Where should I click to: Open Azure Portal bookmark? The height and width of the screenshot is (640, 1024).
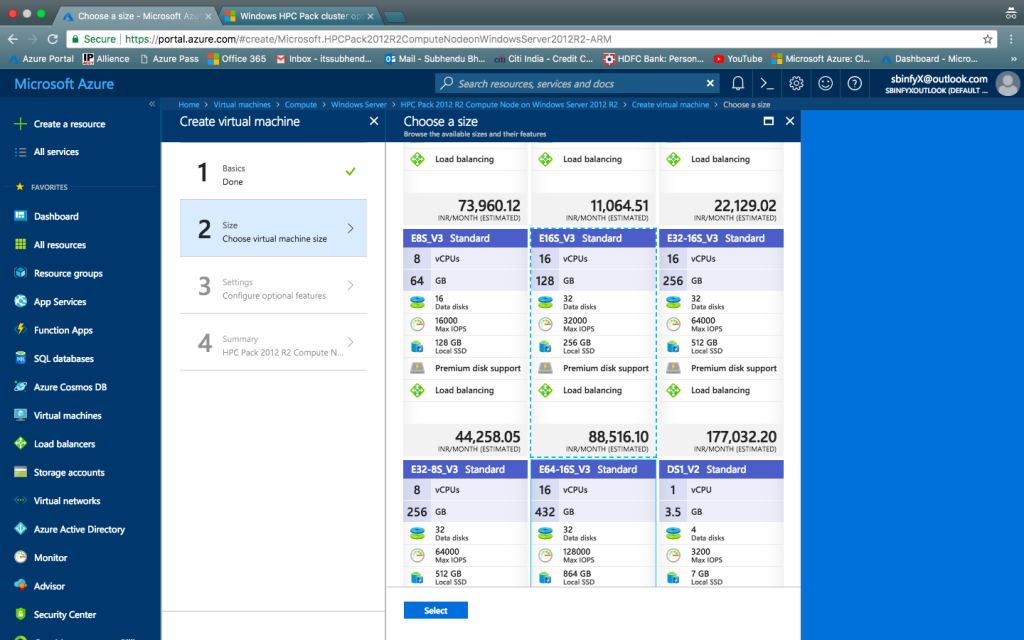point(40,59)
